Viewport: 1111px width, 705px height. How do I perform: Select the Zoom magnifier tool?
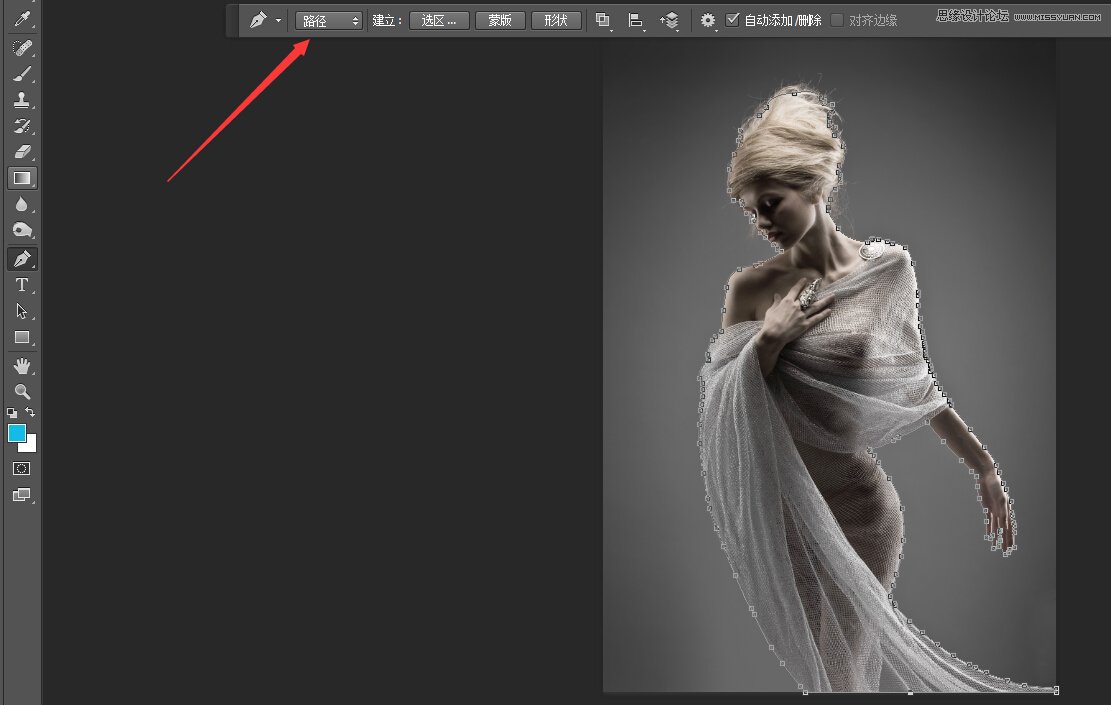coord(22,391)
